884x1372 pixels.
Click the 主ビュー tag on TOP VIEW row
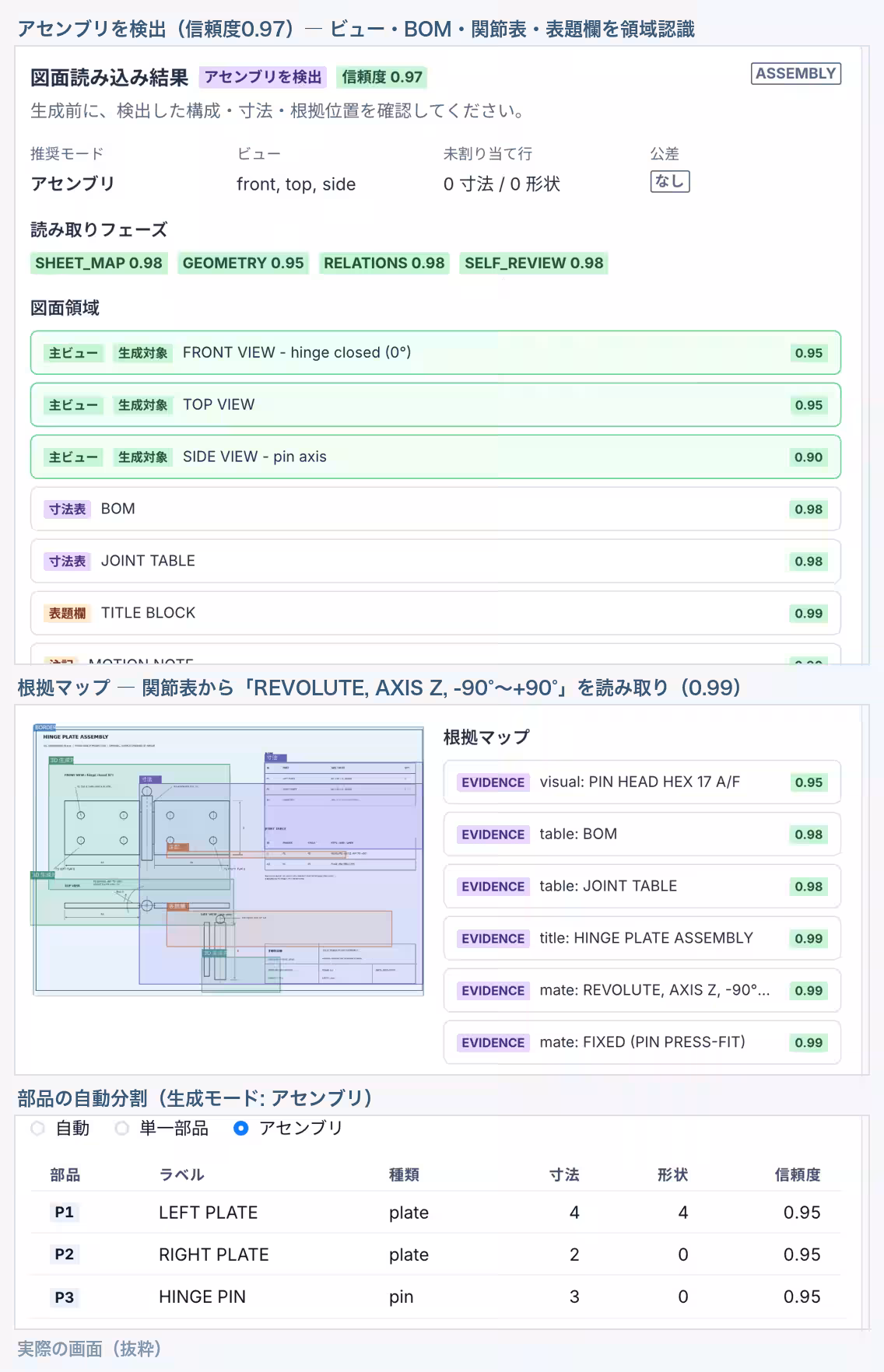click(74, 405)
